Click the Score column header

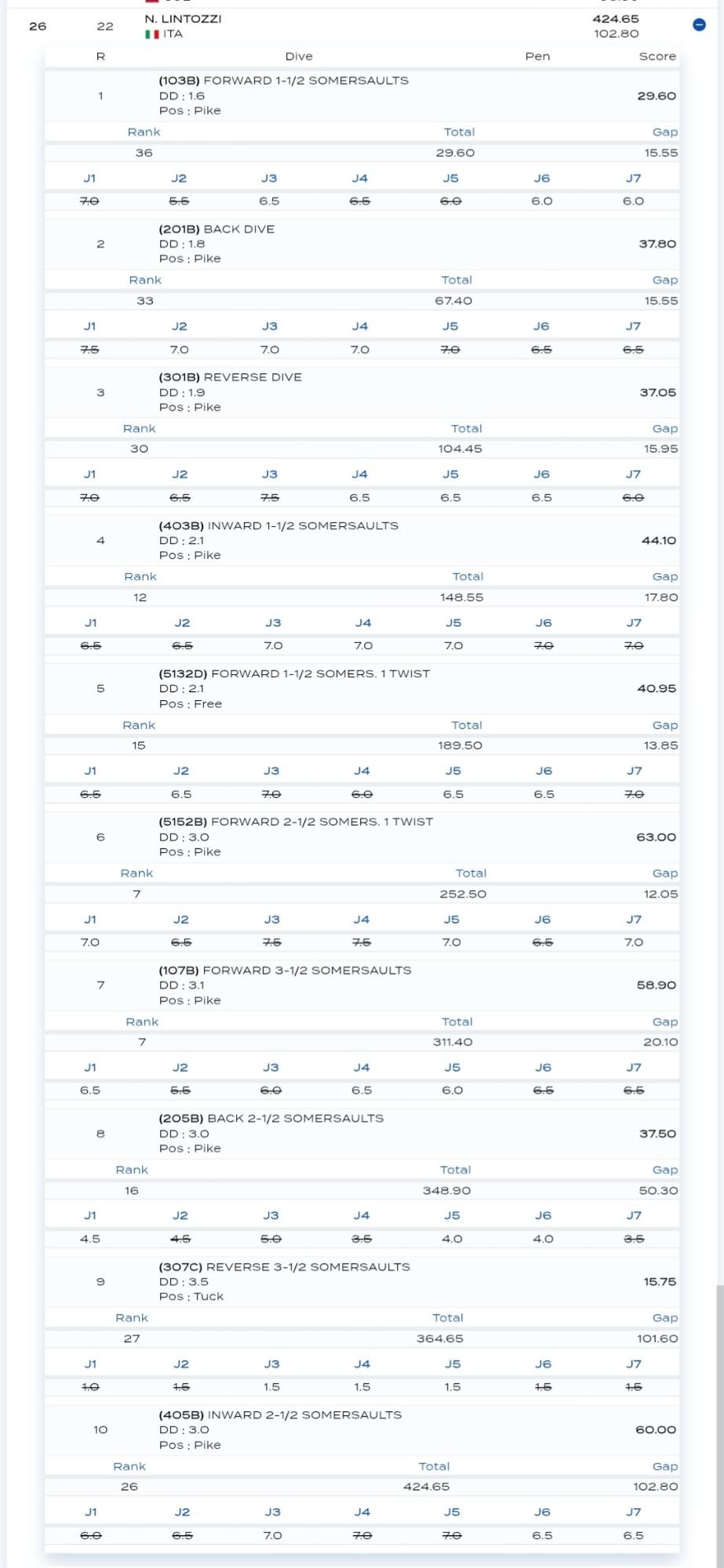(657, 56)
